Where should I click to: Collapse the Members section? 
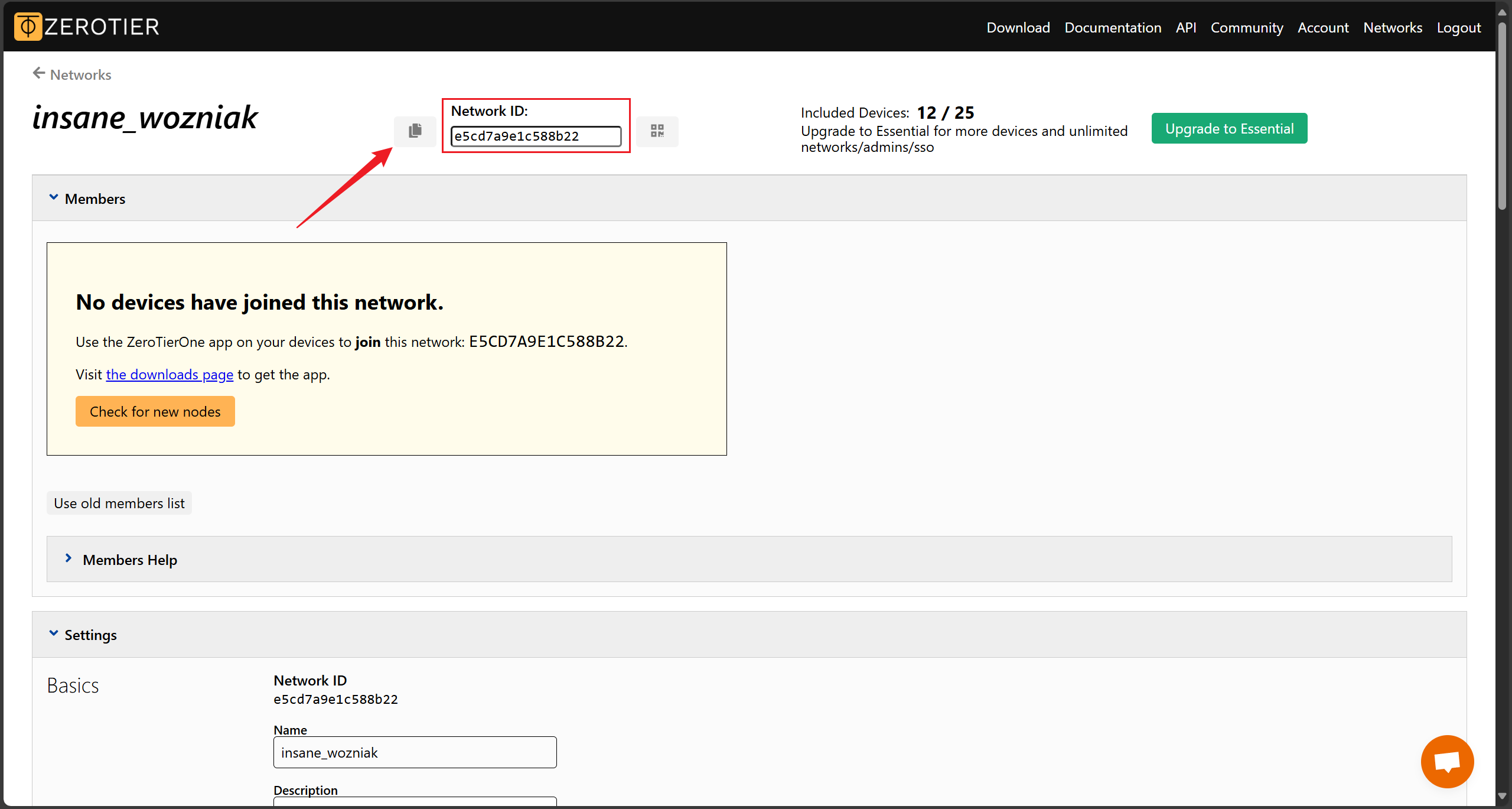coord(54,198)
